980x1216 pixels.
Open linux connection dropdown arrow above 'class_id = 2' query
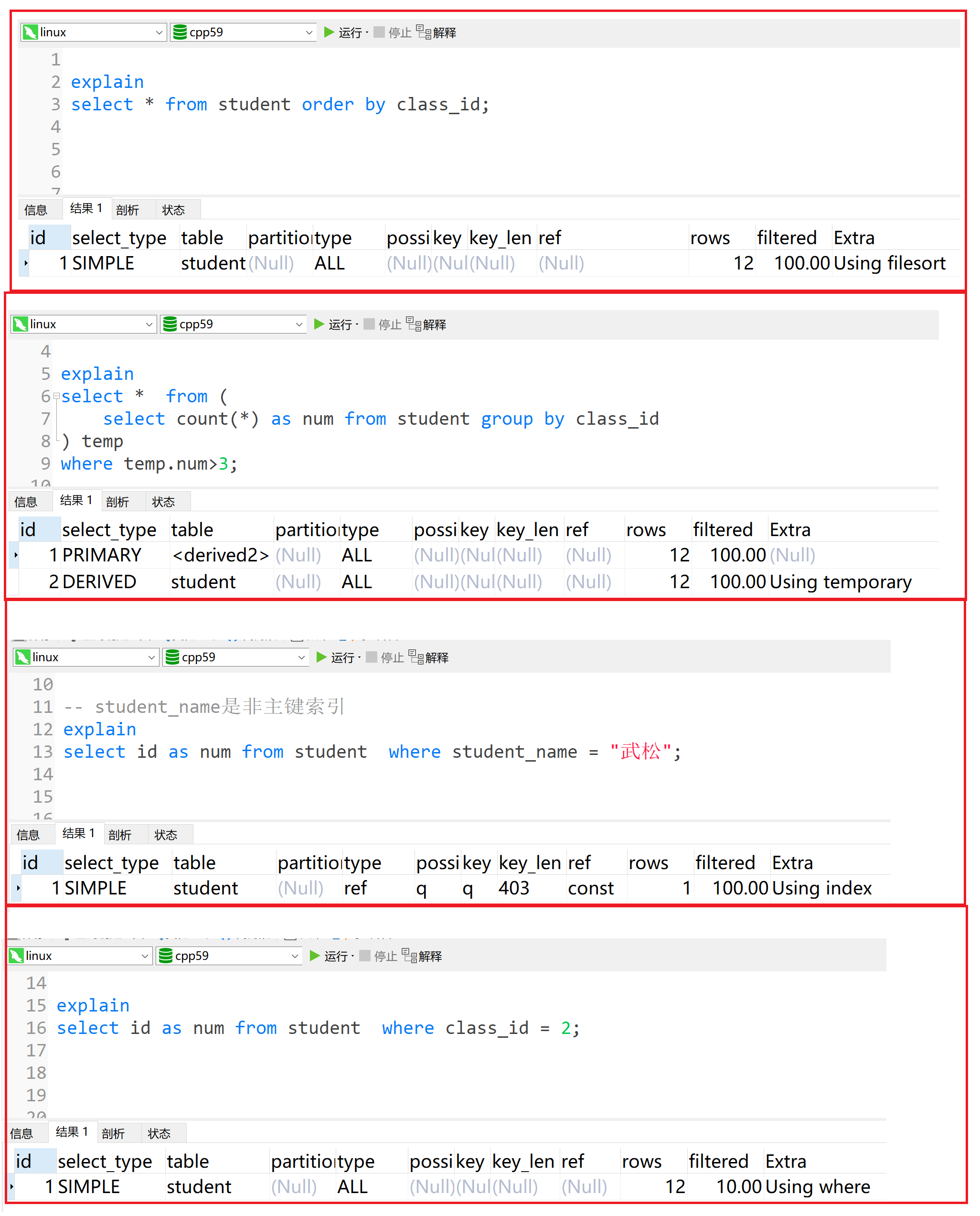pos(145,957)
